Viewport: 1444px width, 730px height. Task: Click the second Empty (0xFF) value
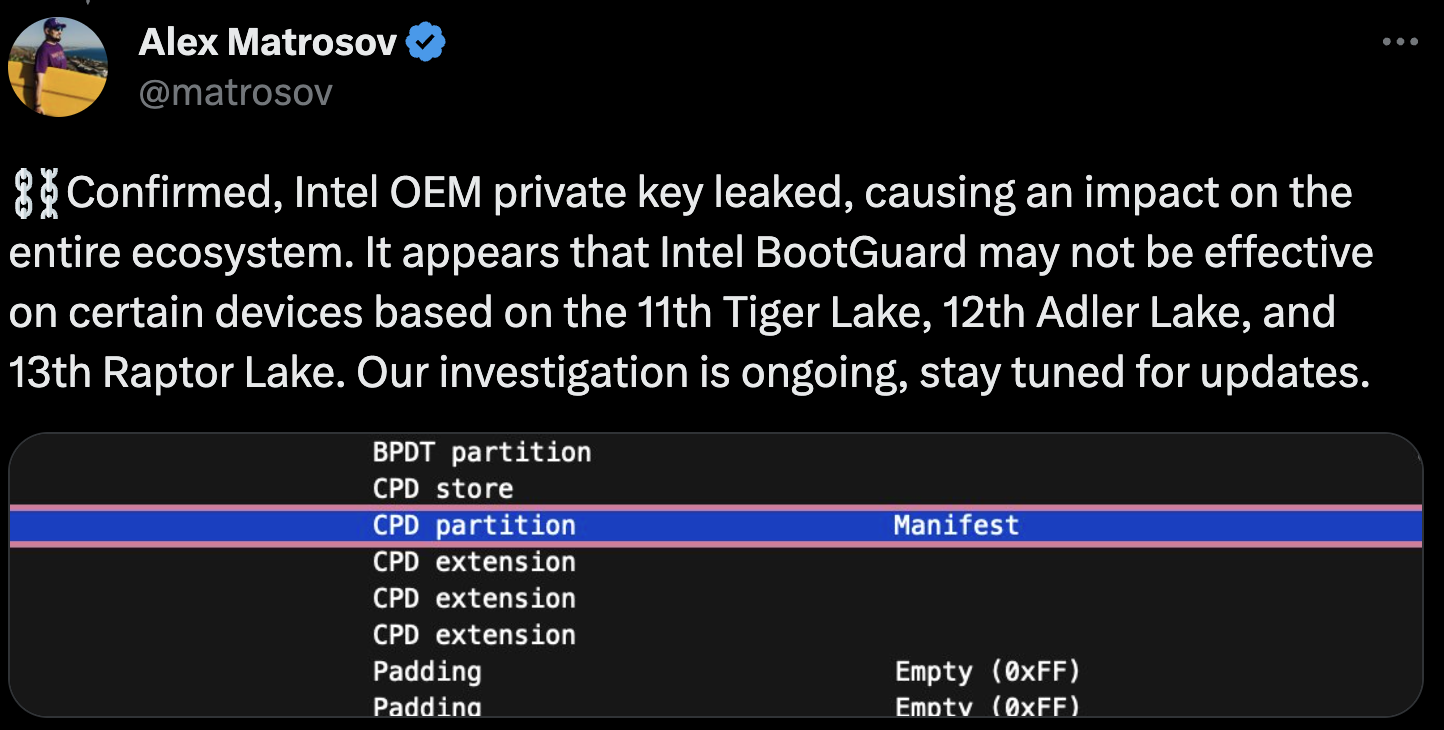(986, 705)
